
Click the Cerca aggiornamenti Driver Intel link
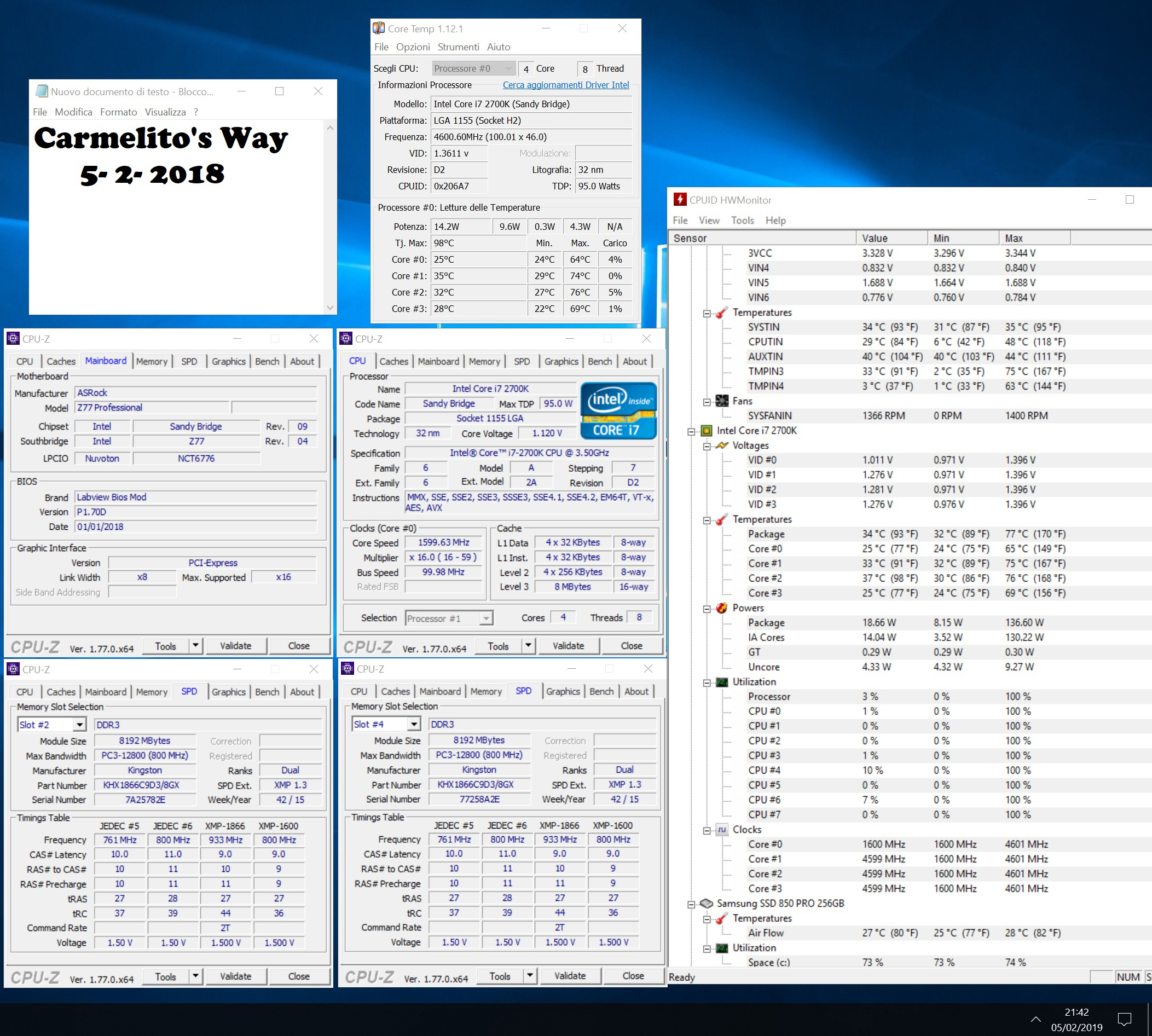click(565, 85)
